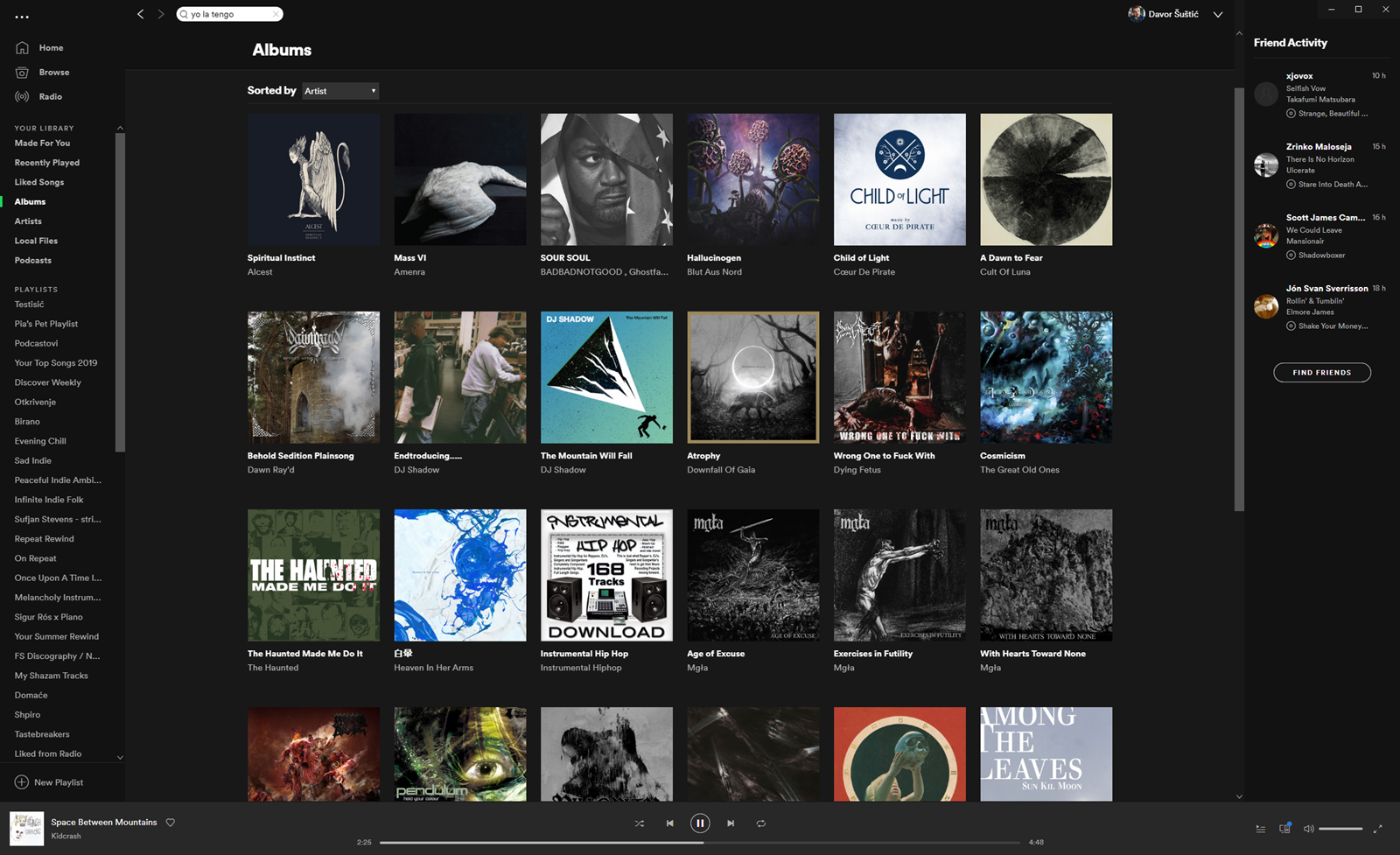This screenshot has width=1400, height=855.
Task: Open the Among the Leaves album cover
Action: 1046,754
